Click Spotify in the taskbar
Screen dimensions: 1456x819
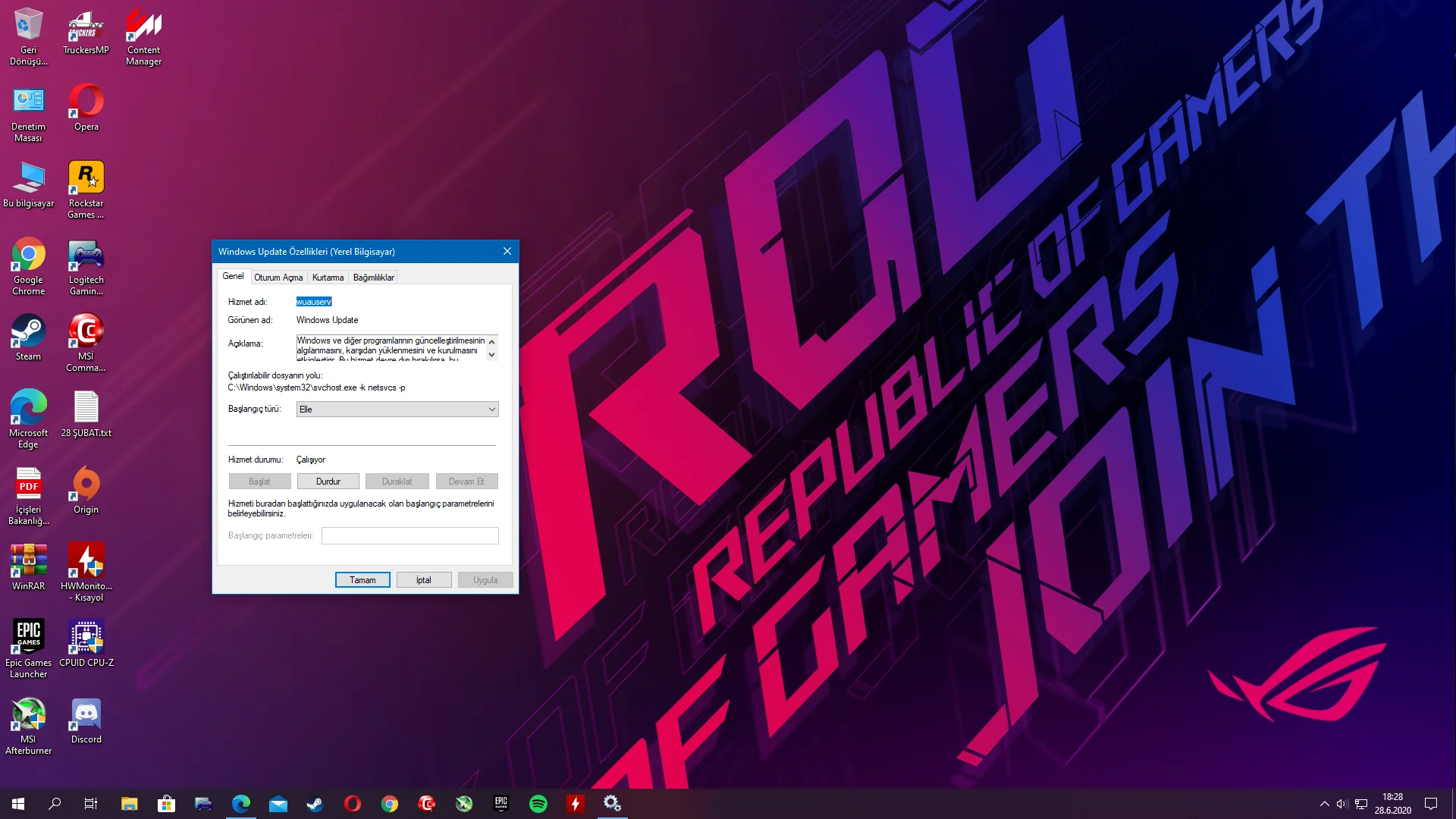(x=538, y=804)
